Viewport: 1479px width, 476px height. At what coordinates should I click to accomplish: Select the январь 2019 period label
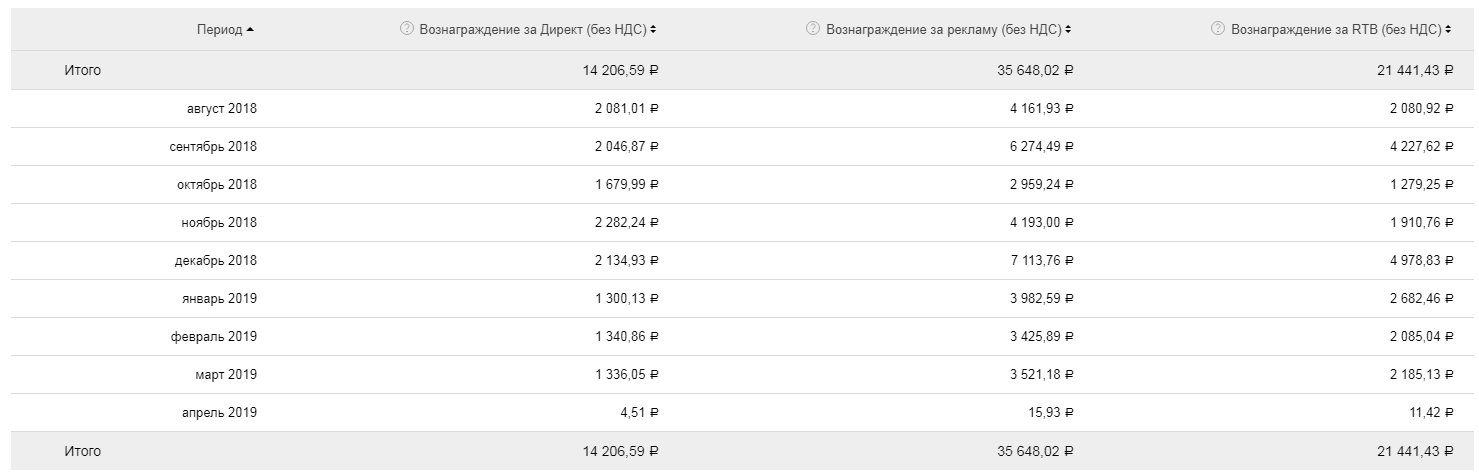point(218,298)
